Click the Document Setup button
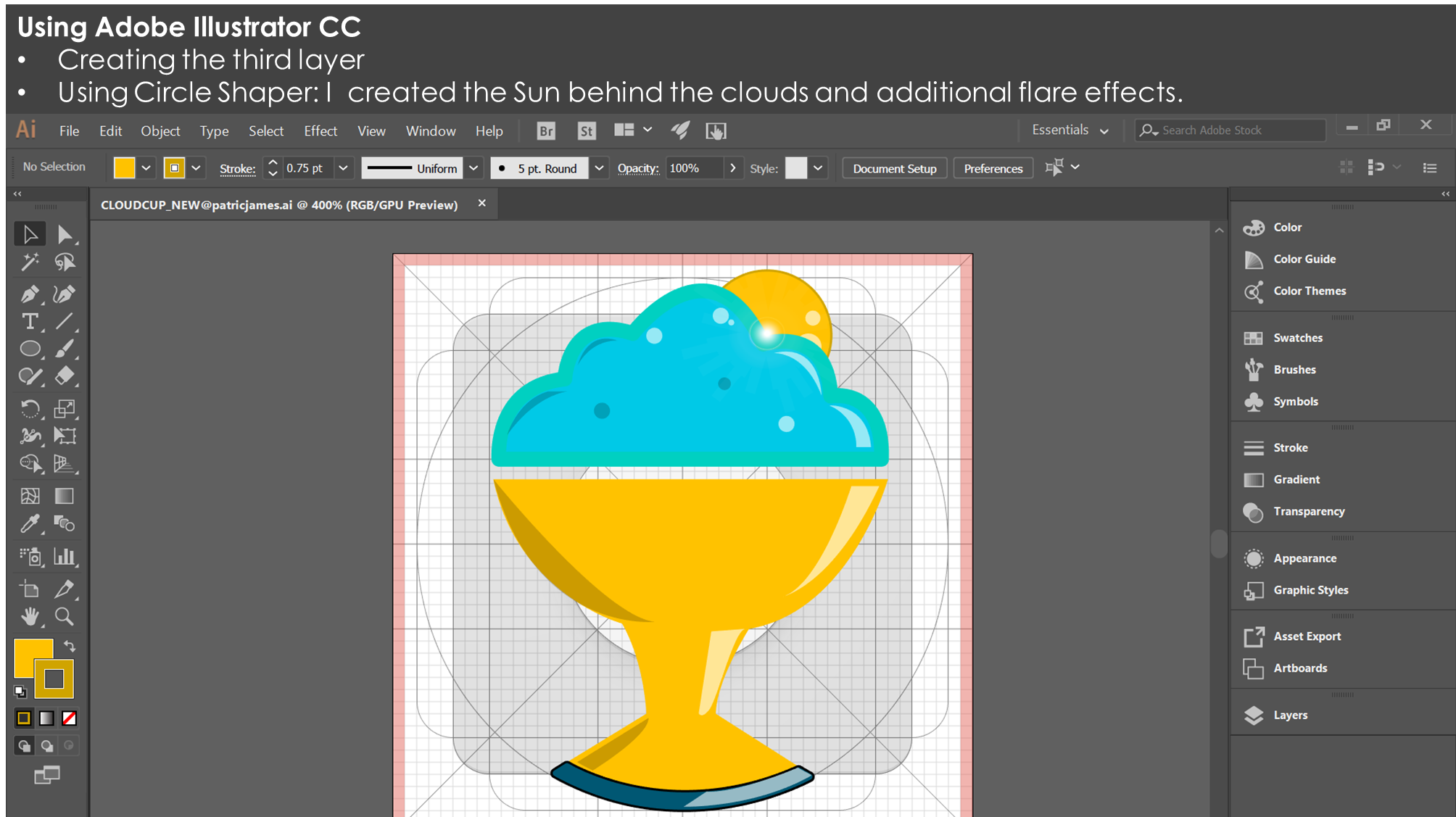The height and width of the screenshot is (817, 1456). [894, 168]
